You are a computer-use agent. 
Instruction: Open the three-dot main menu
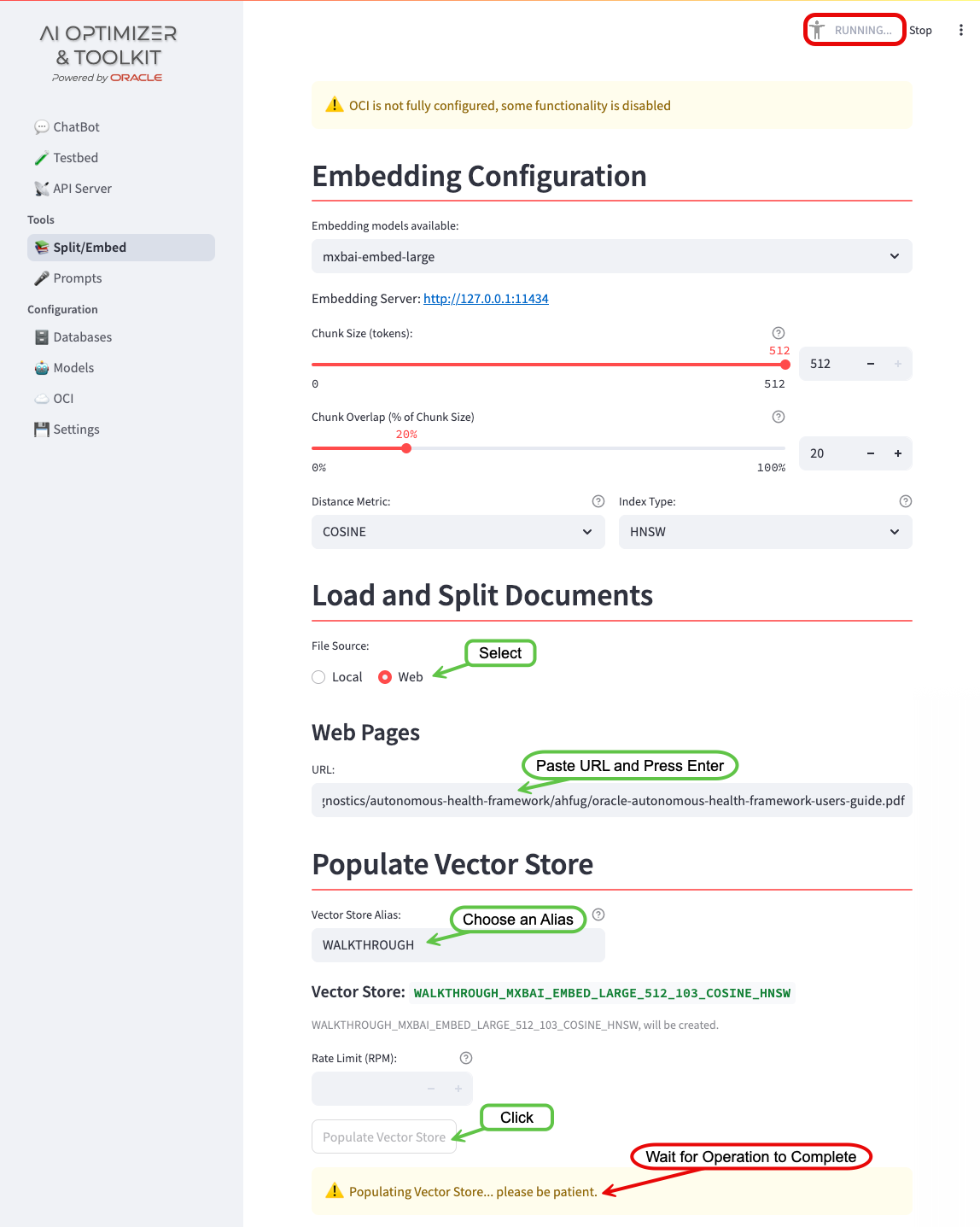click(961, 30)
